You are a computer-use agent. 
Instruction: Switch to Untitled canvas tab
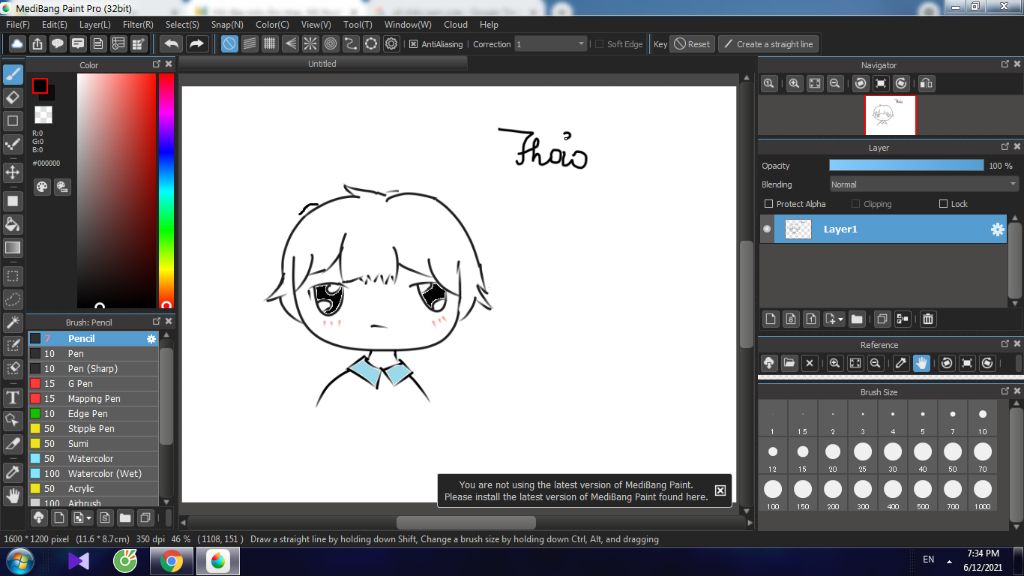(x=323, y=64)
